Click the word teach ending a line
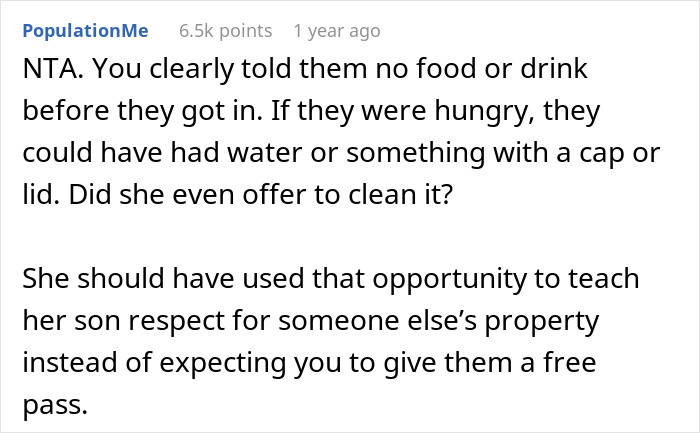The width and height of the screenshot is (700, 433). pos(604,279)
